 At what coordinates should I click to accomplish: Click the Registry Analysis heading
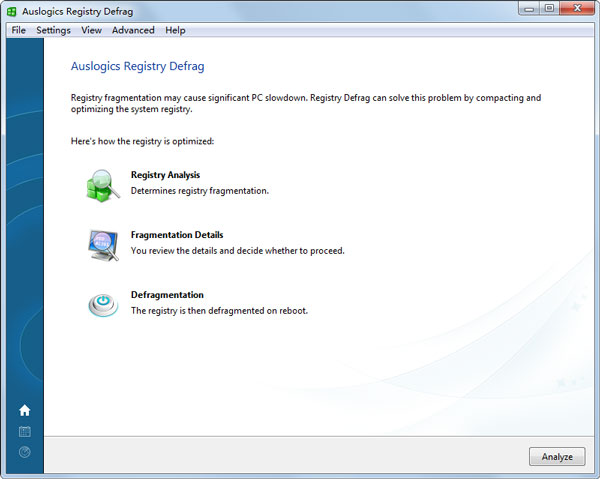(165, 175)
